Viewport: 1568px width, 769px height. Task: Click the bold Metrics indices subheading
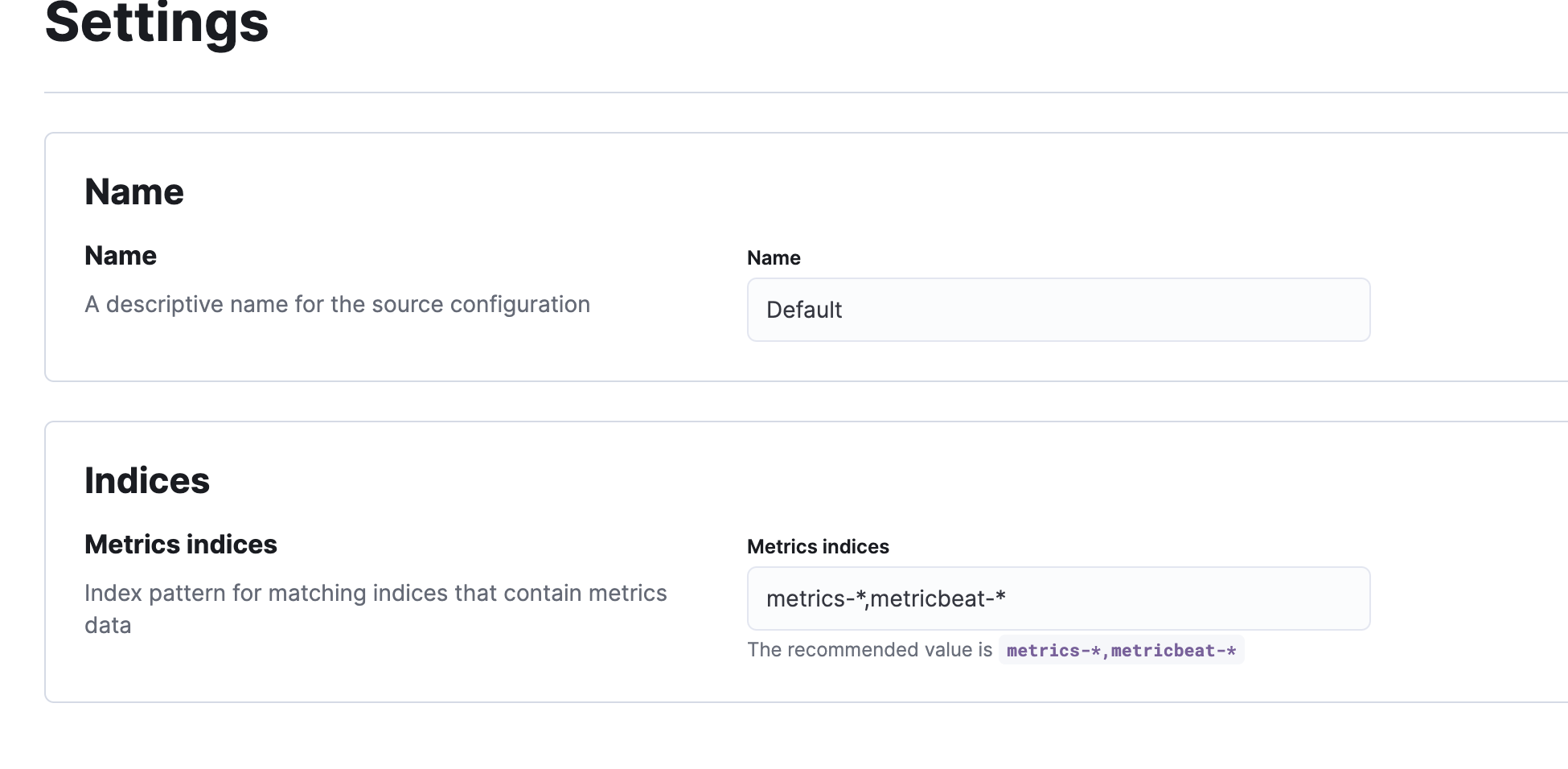coord(180,544)
